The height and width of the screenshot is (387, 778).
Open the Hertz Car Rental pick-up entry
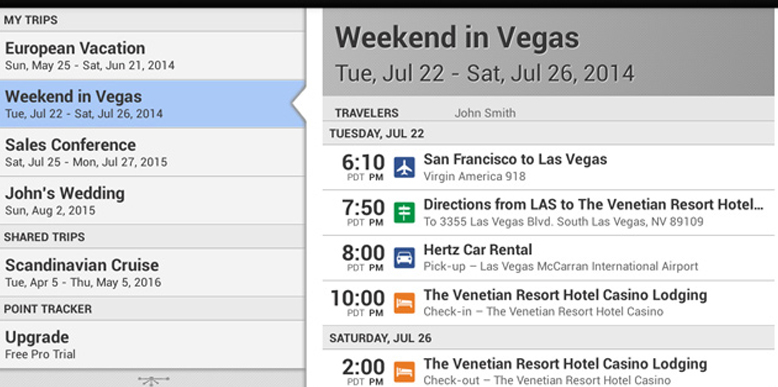[548, 258]
